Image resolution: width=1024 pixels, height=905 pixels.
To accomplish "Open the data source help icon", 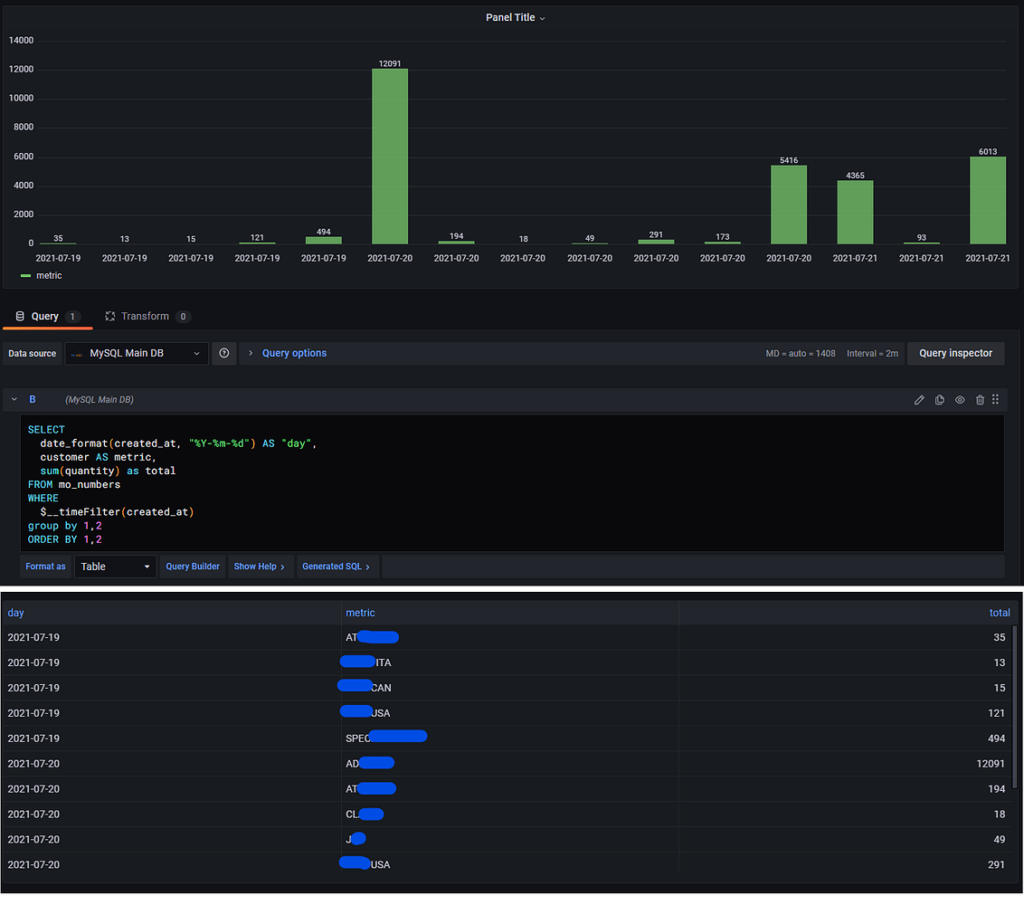I will click(x=224, y=353).
